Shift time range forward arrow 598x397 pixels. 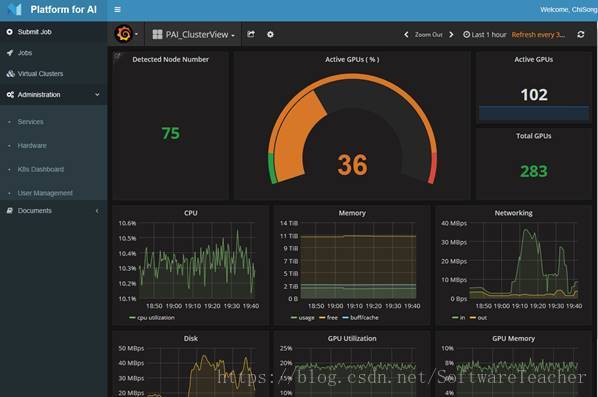[452, 35]
